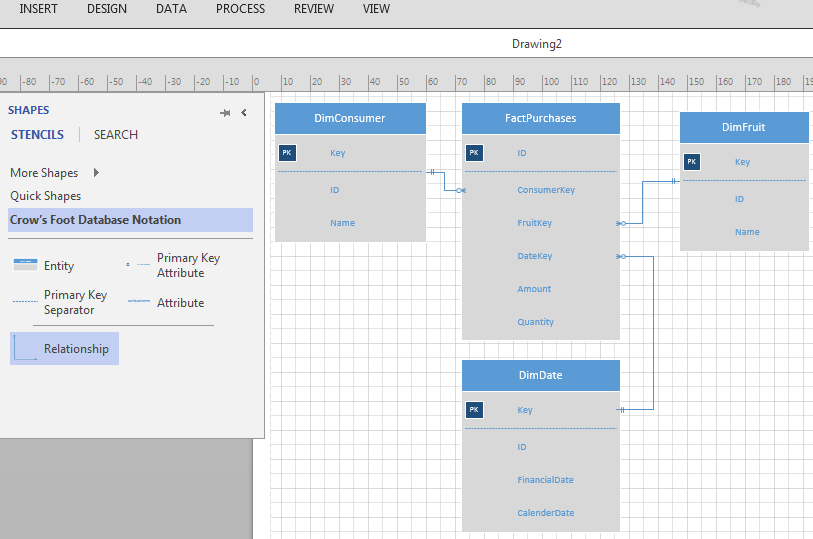Open the SEARCH tab in Shapes
The image size is (813, 539).
pos(116,135)
